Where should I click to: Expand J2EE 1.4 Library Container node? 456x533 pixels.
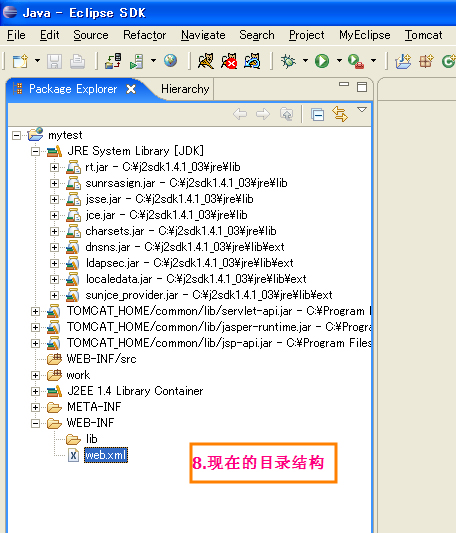tap(35, 391)
